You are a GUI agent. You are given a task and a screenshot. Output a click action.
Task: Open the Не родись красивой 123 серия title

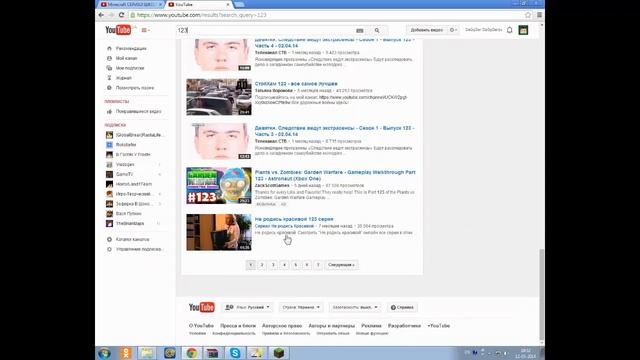point(294,219)
